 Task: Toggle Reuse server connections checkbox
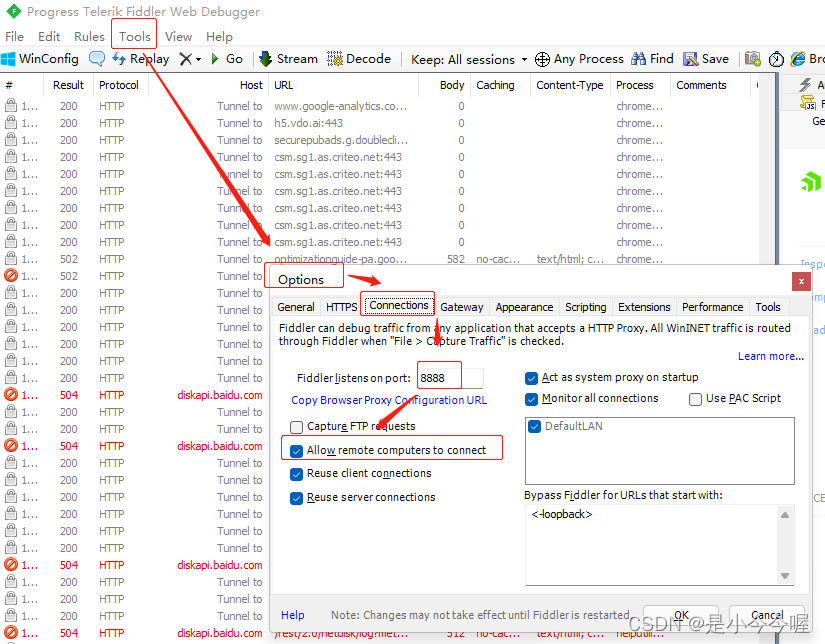coord(296,498)
